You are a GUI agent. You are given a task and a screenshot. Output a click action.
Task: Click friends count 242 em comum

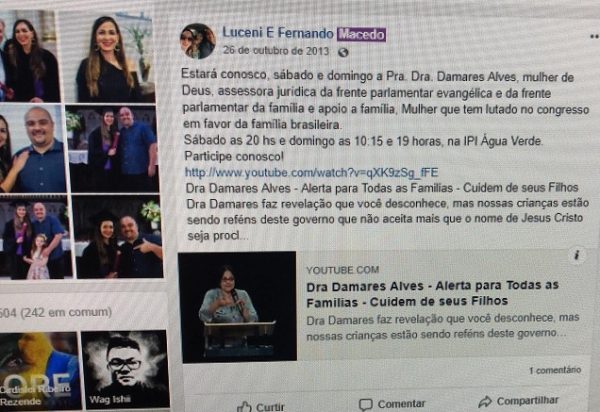coord(56,313)
